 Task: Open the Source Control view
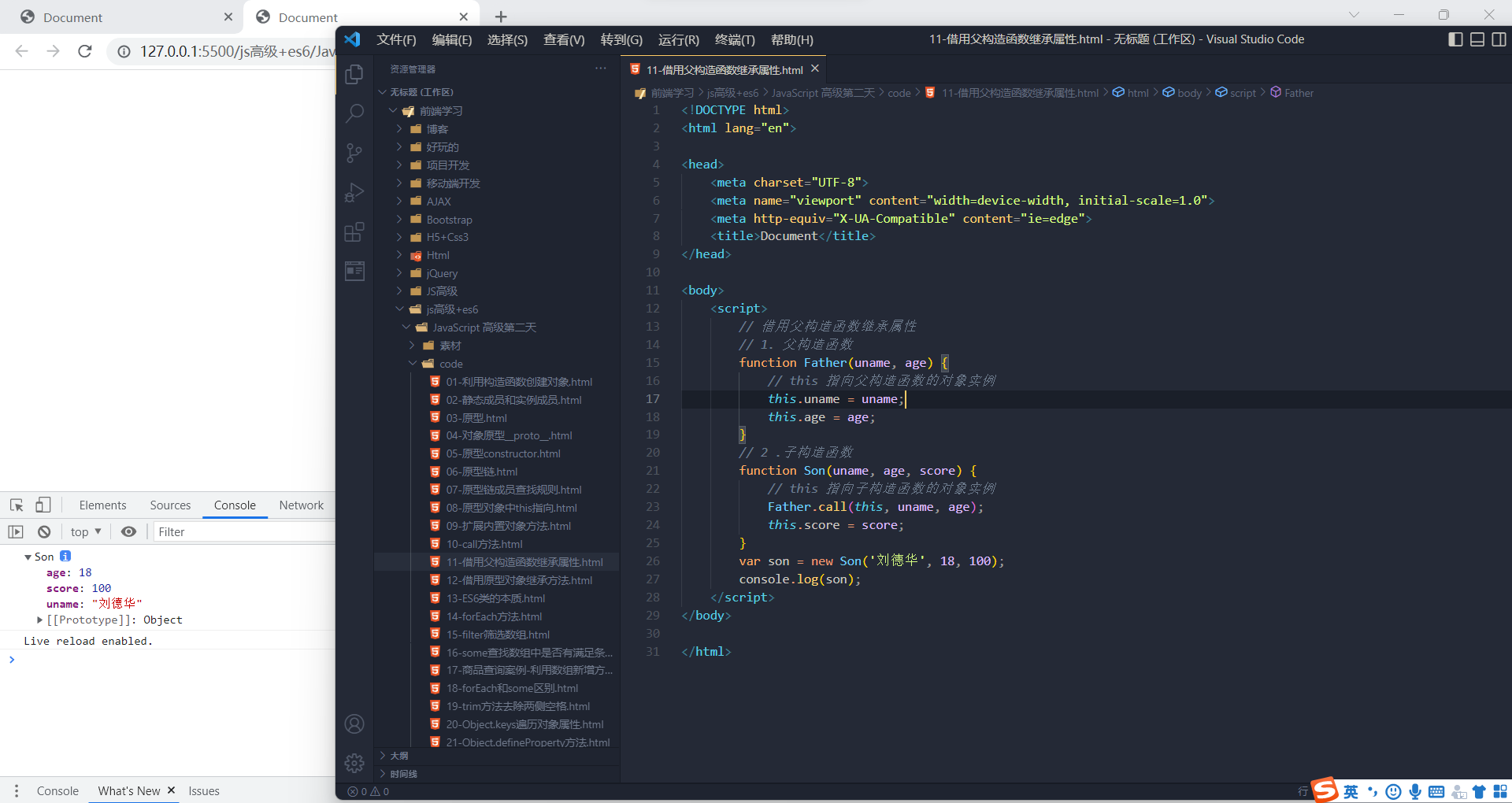coord(354,153)
